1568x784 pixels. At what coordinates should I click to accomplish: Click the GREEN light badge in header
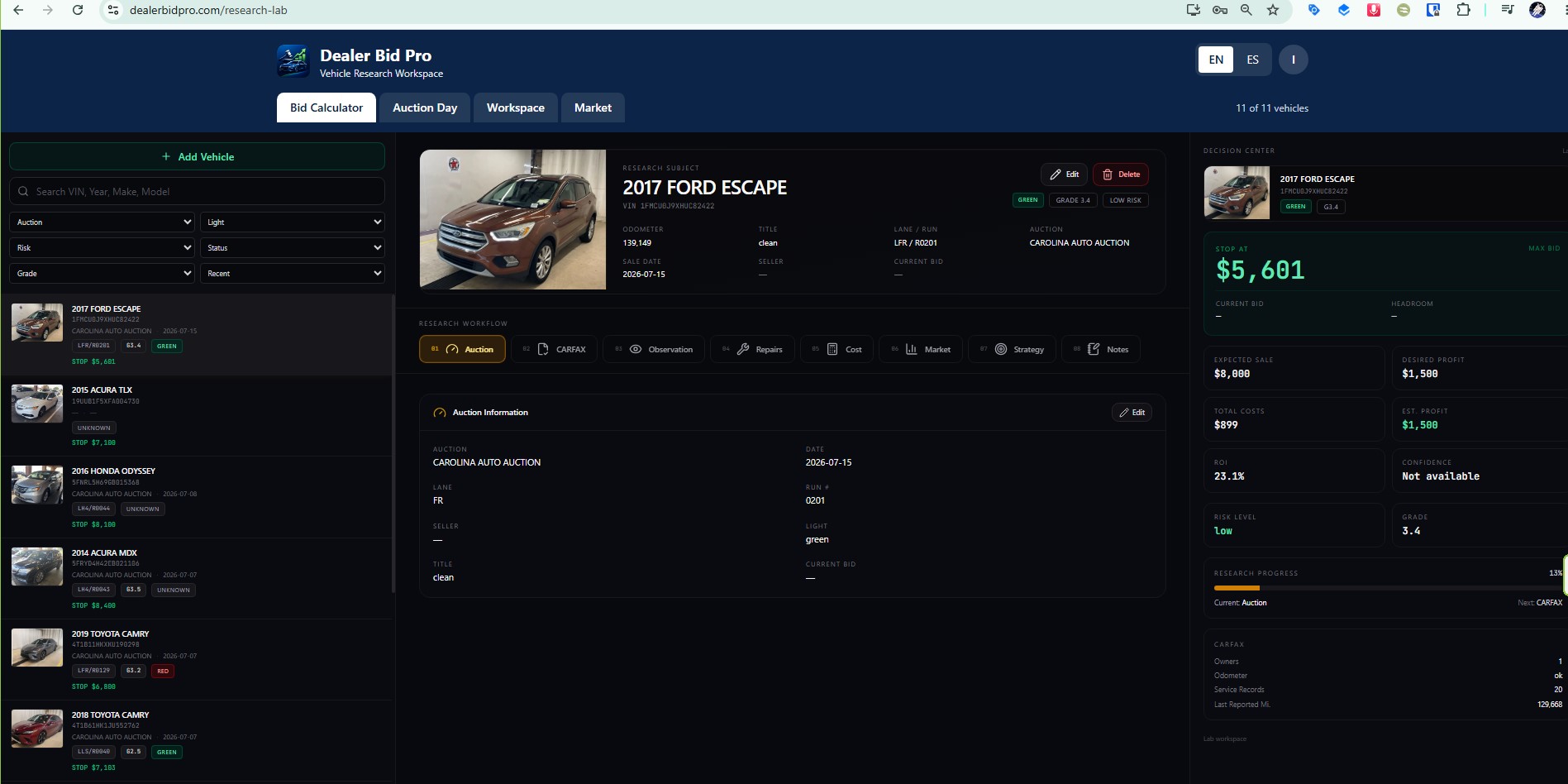coord(1027,200)
